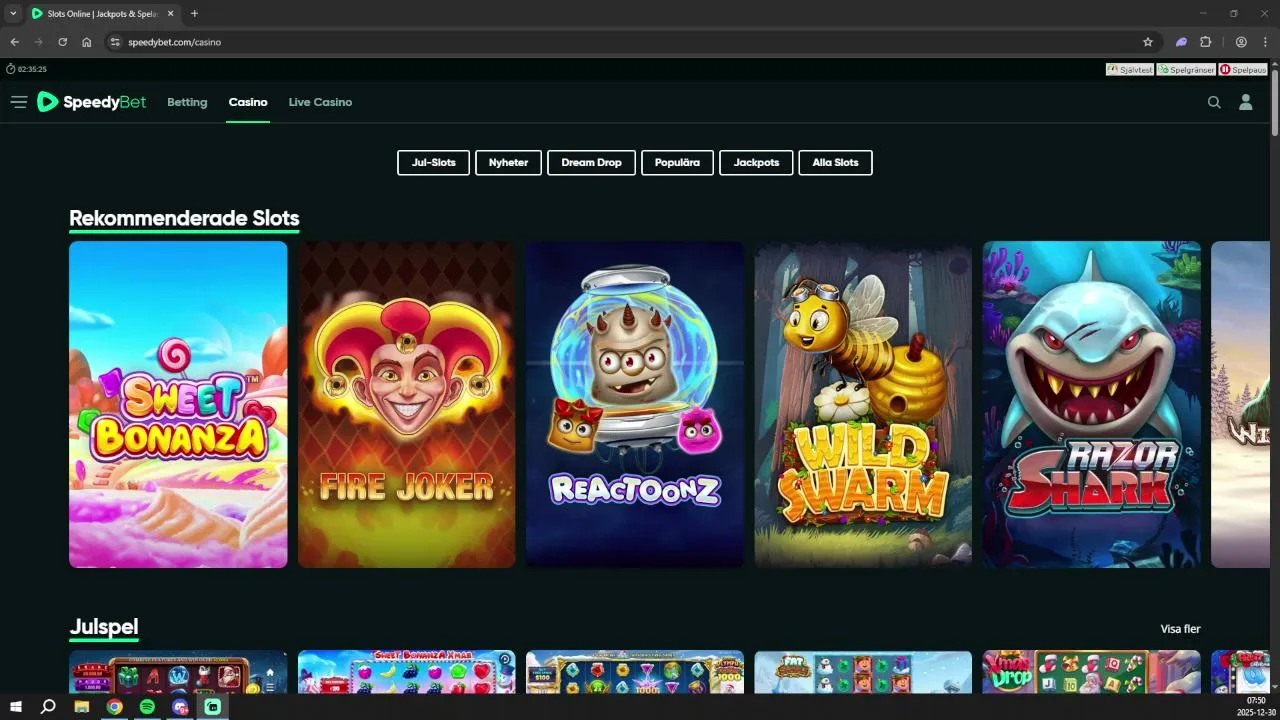Image resolution: width=1280 pixels, height=720 pixels.
Task: Click the Julspel section heading
Action: [x=104, y=627]
